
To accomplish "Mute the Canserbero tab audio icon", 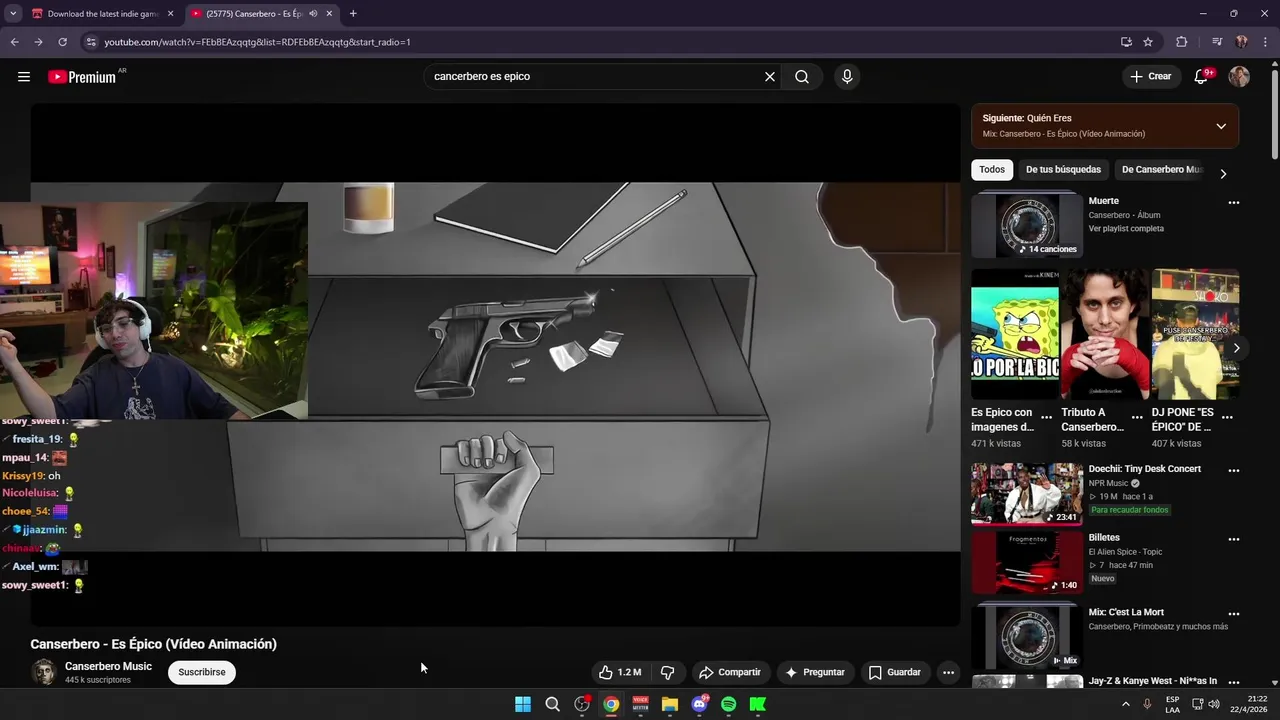I will pyautogui.click(x=313, y=14).
